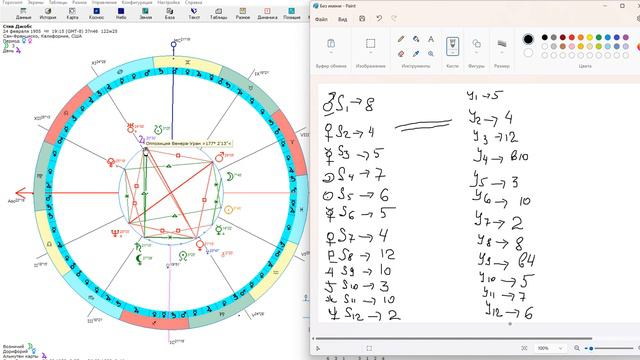Image resolution: width=640 pixels, height=360 pixels.
Task: Pick the green color swatch in Paint
Action: (598, 37)
